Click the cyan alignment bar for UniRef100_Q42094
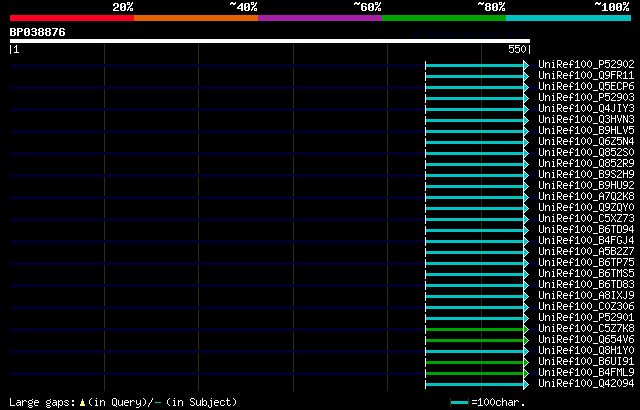The image size is (640, 410). 477,384
